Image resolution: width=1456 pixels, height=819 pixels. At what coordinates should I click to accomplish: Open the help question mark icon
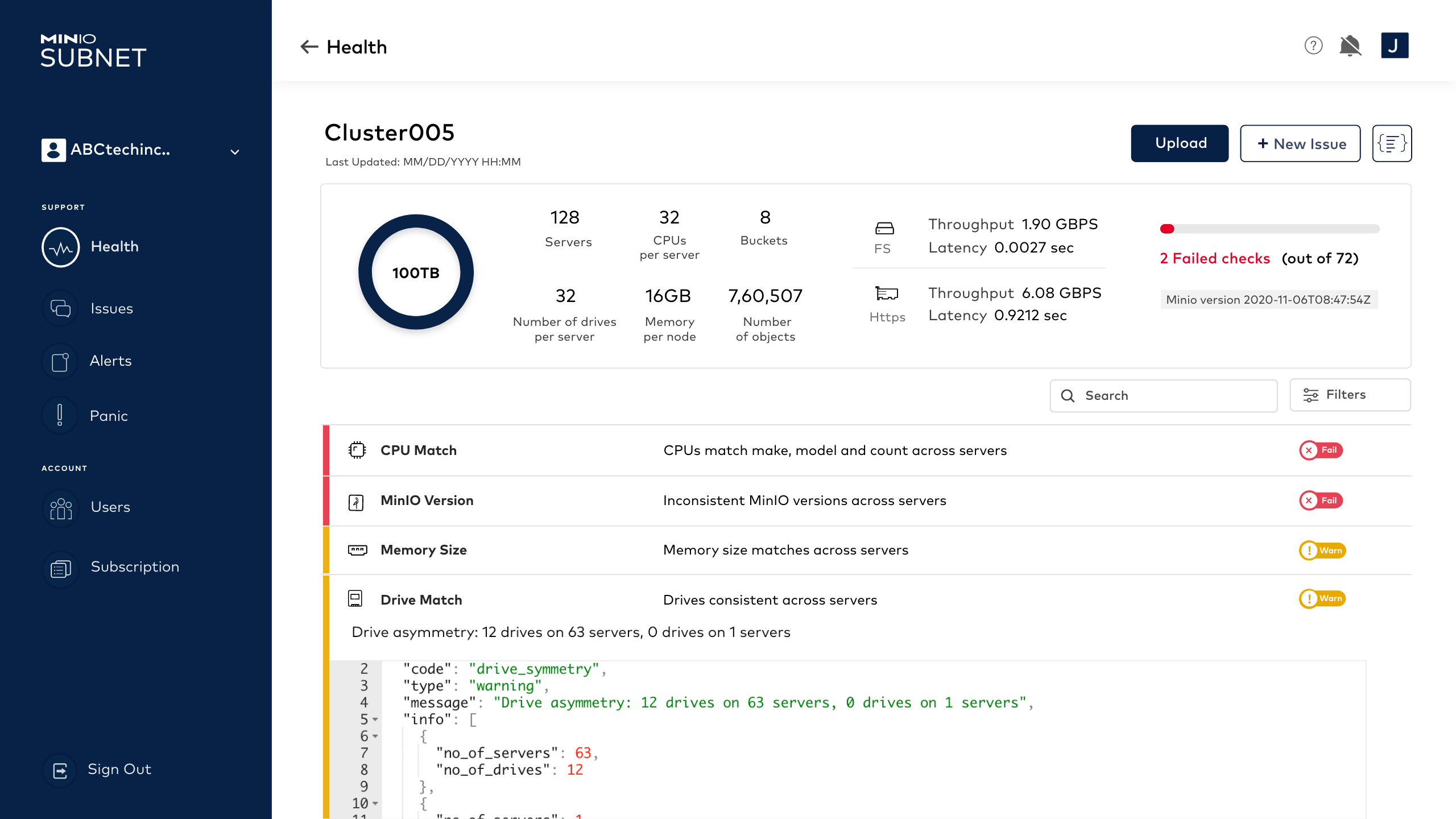(1313, 45)
